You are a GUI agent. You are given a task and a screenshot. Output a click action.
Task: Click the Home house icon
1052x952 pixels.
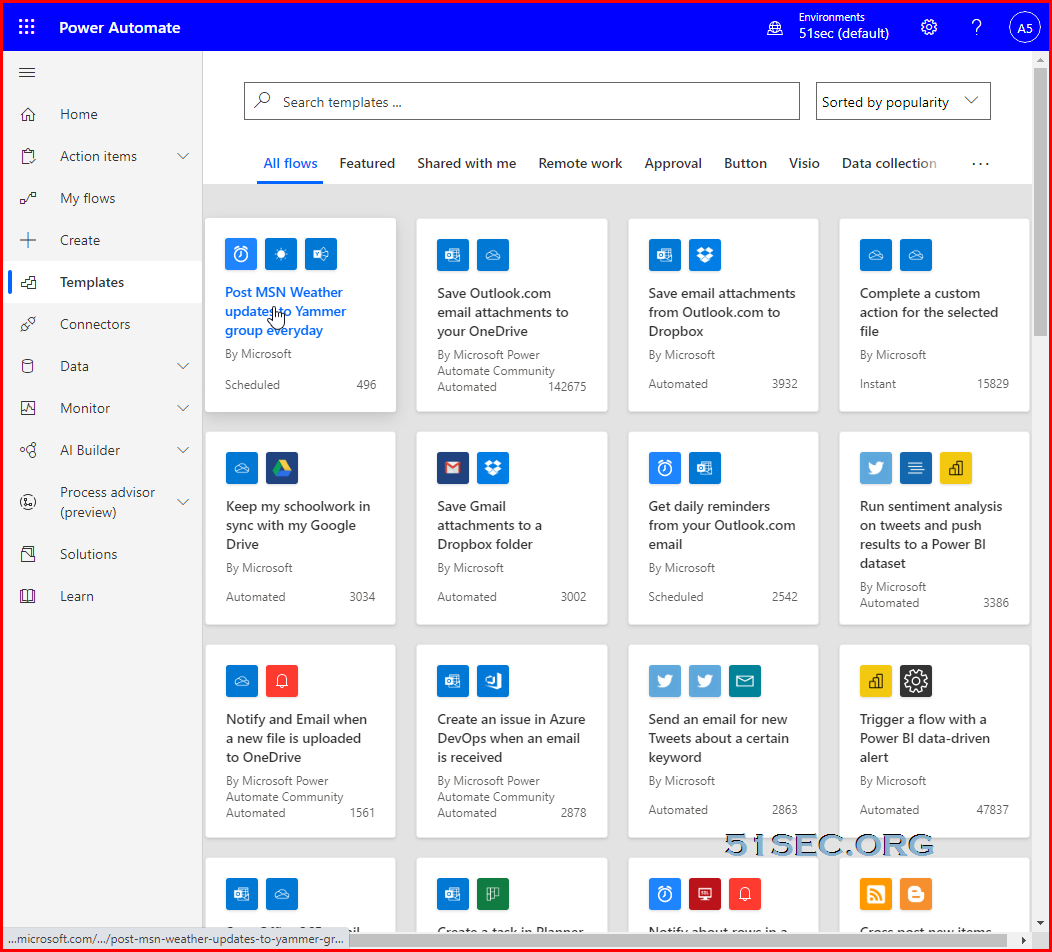(x=28, y=114)
